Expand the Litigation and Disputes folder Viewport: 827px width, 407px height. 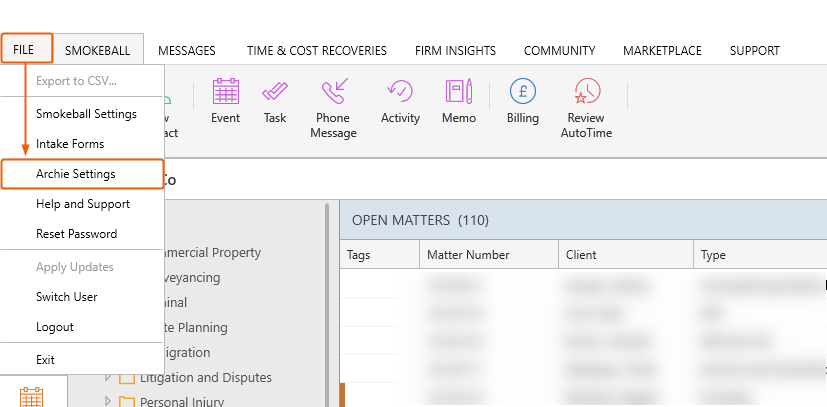[x=108, y=377]
